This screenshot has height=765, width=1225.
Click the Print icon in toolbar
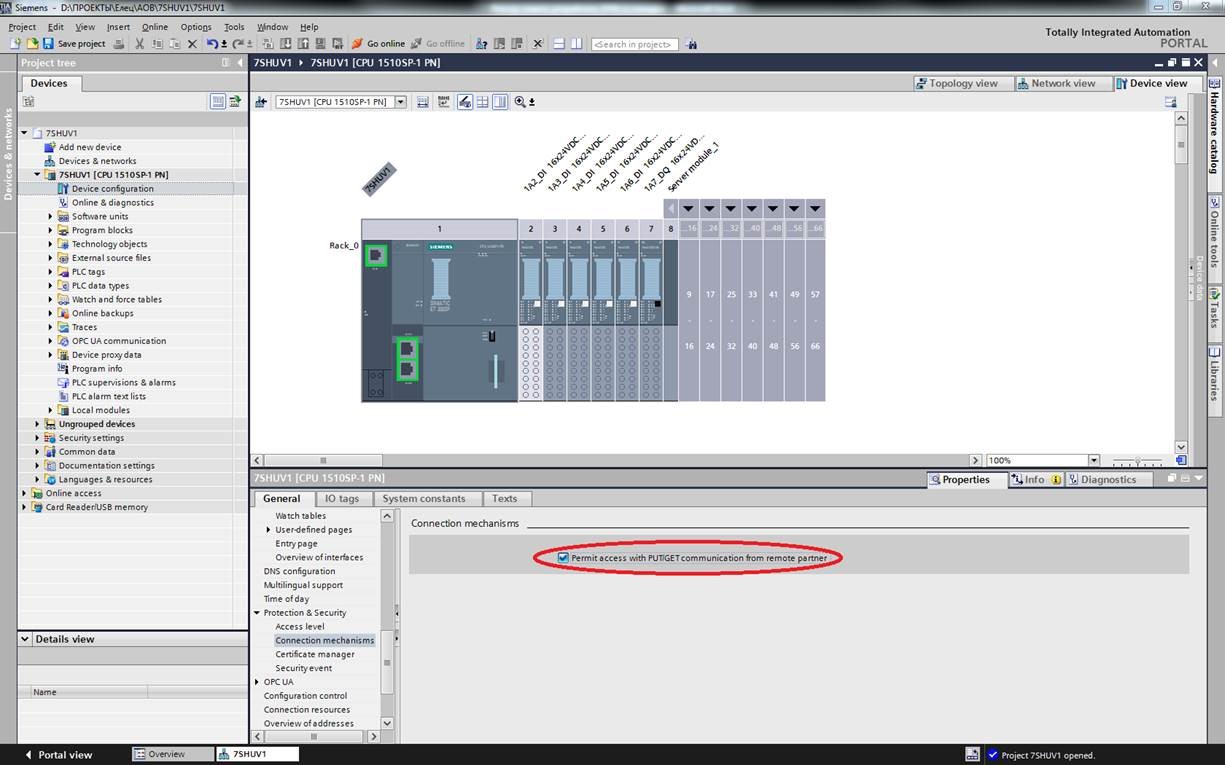tap(119, 44)
